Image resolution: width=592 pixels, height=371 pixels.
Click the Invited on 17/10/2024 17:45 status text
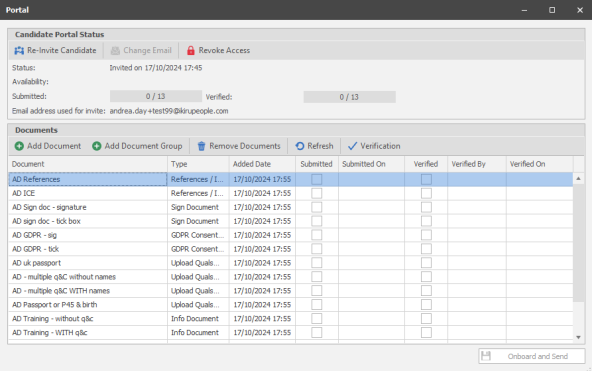(x=156, y=68)
